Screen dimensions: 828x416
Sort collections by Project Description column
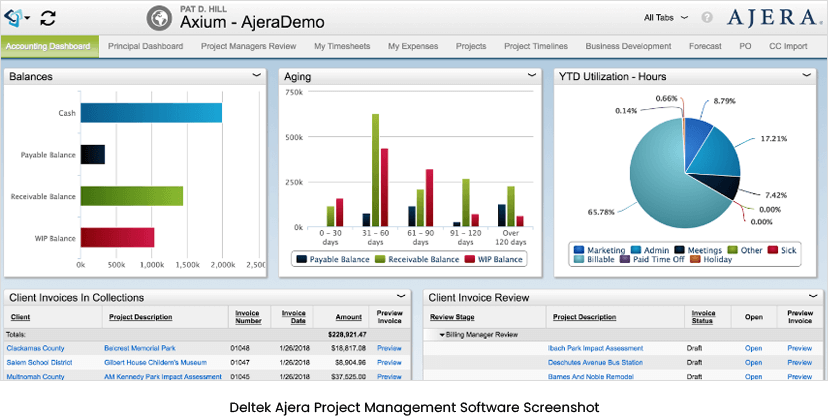tap(140, 317)
